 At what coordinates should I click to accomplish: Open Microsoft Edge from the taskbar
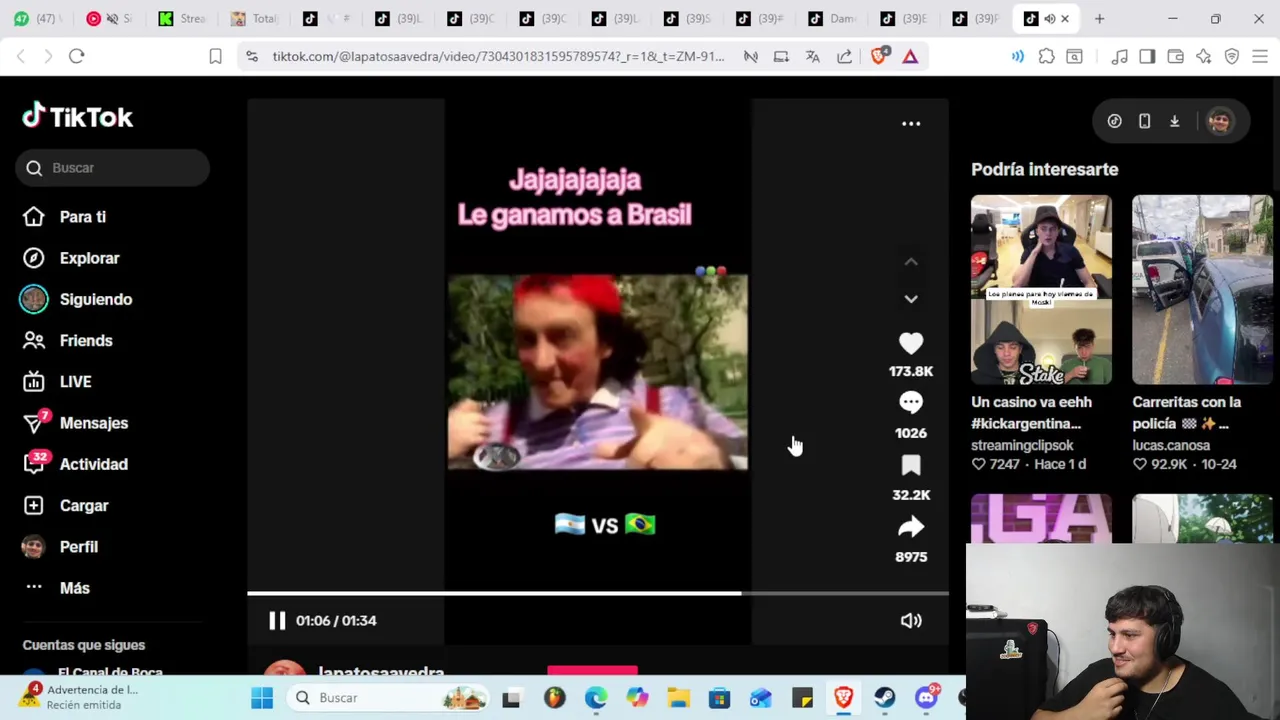click(596, 698)
